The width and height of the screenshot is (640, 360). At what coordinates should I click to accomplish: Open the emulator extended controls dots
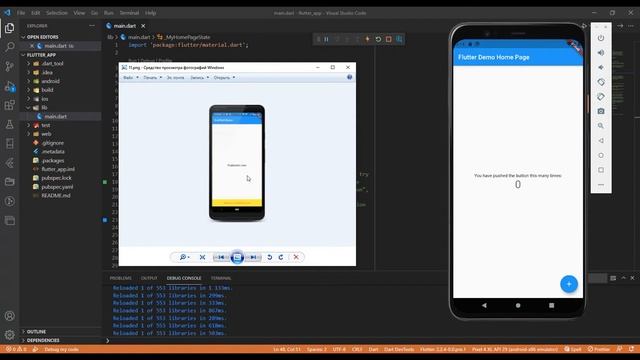click(x=601, y=184)
